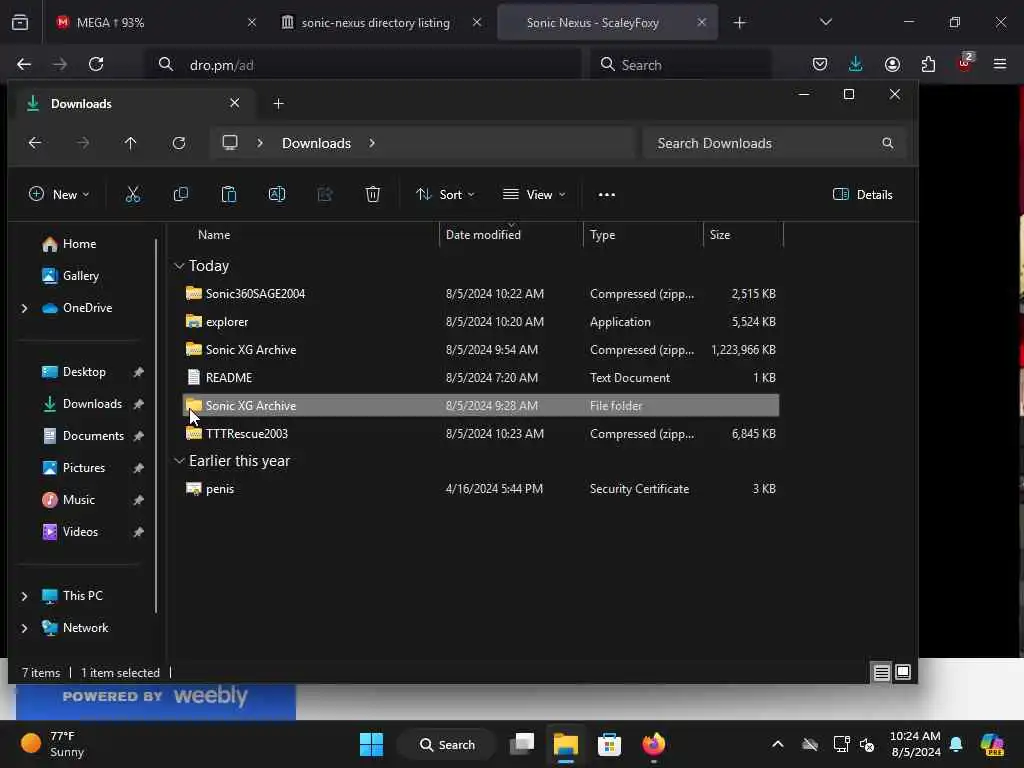Select the README text document
This screenshot has width=1024, height=768.
click(x=480, y=377)
